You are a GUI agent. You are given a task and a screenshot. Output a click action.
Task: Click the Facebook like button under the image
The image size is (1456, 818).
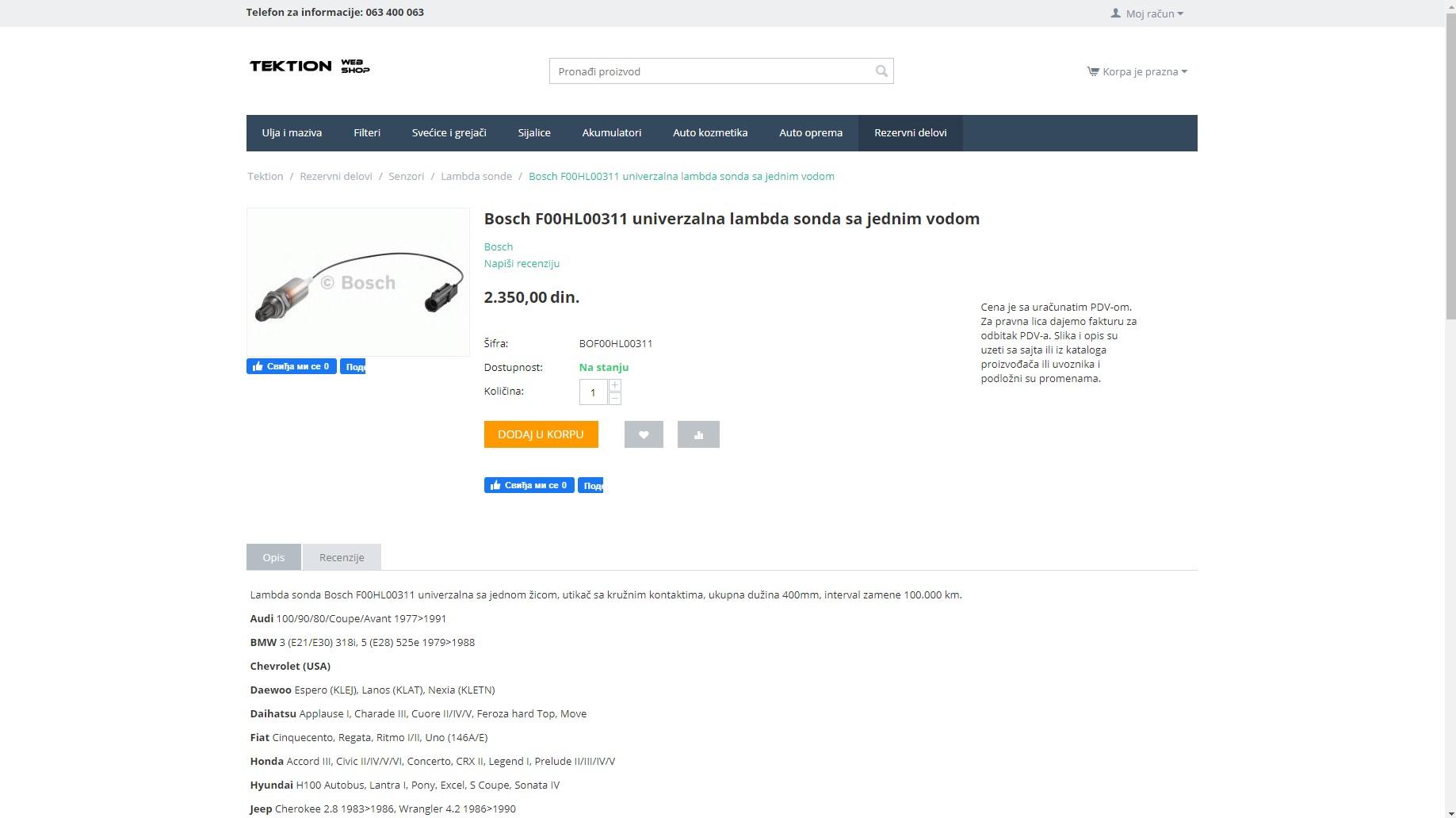[x=291, y=366]
